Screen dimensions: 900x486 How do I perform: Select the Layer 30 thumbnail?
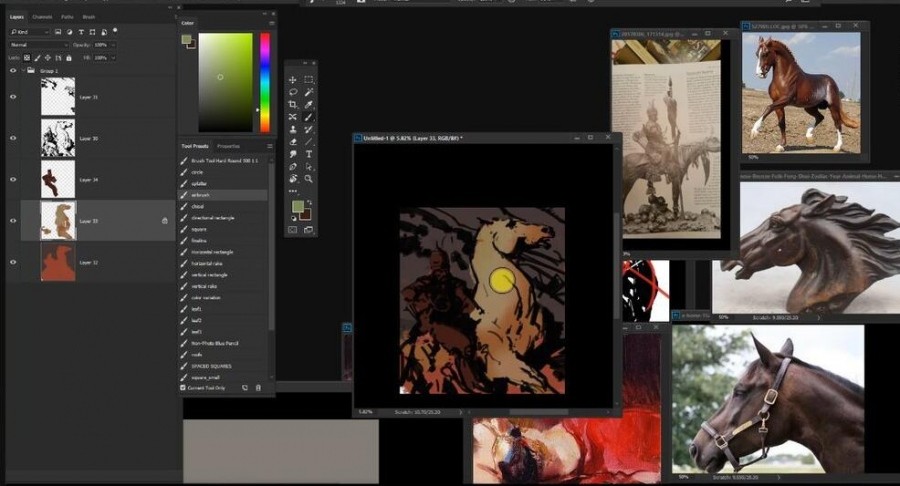pos(58,138)
